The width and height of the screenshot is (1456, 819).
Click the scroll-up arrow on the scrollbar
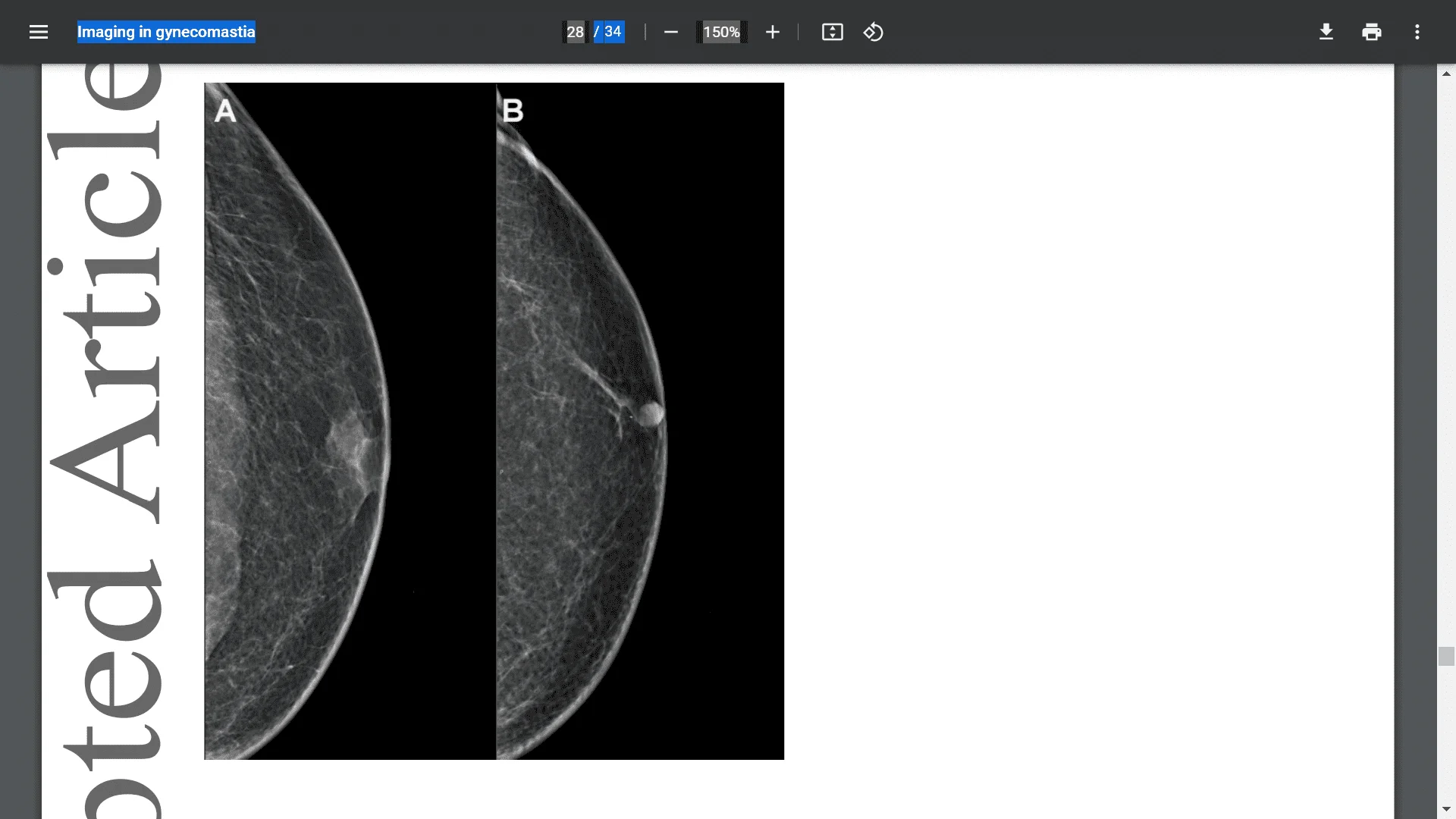coord(1447,73)
